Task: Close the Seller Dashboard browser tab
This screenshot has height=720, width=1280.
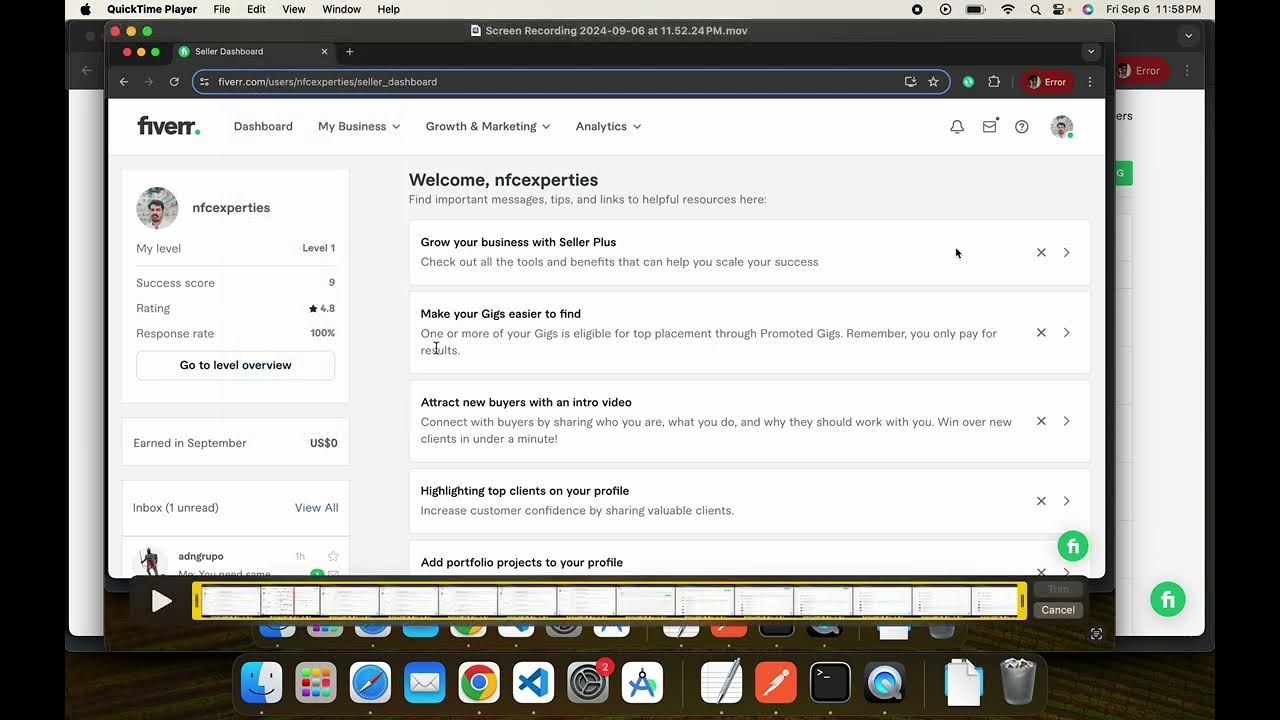Action: (x=324, y=51)
